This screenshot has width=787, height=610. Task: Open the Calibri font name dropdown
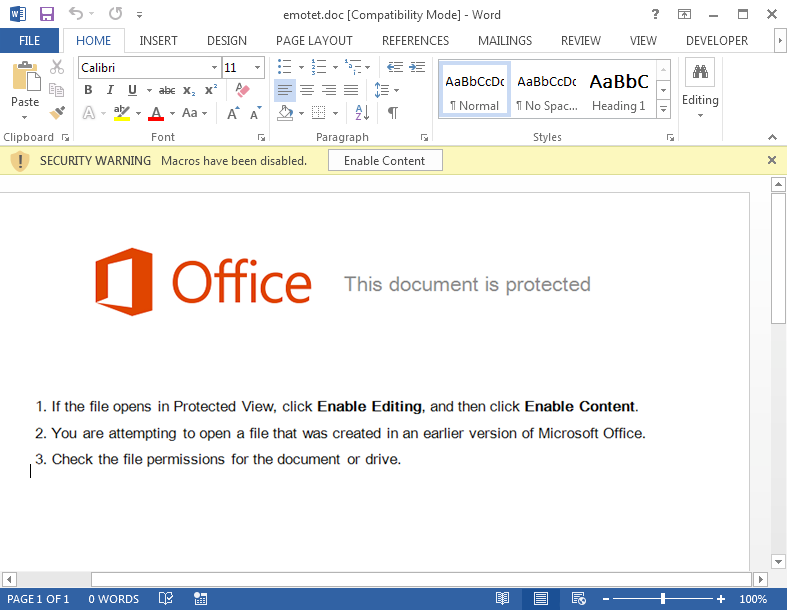(x=214, y=68)
